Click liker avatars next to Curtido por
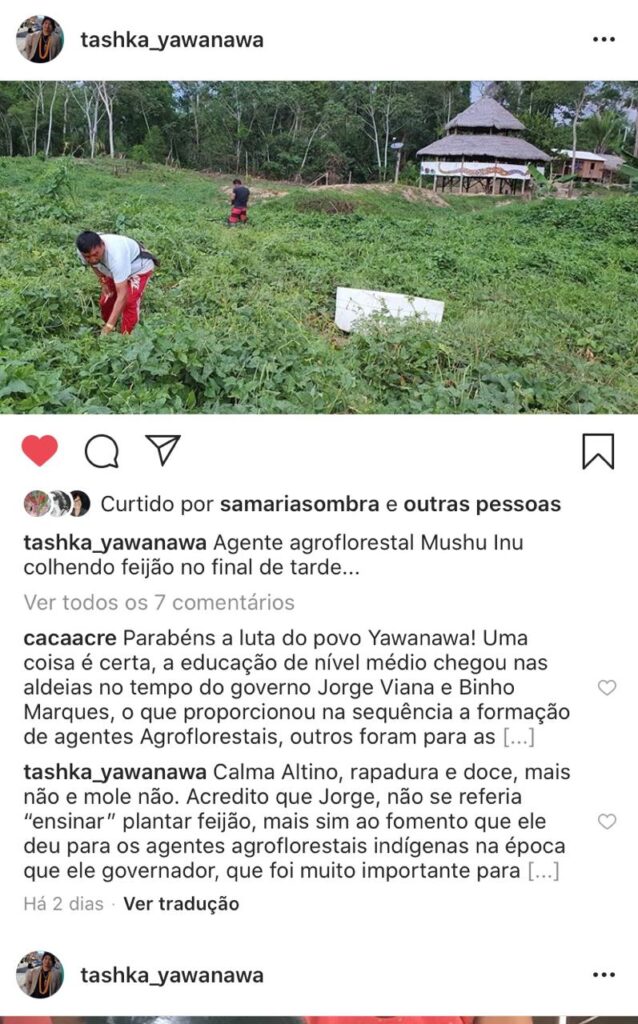The width and height of the screenshot is (638, 1024). [x=57, y=504]
